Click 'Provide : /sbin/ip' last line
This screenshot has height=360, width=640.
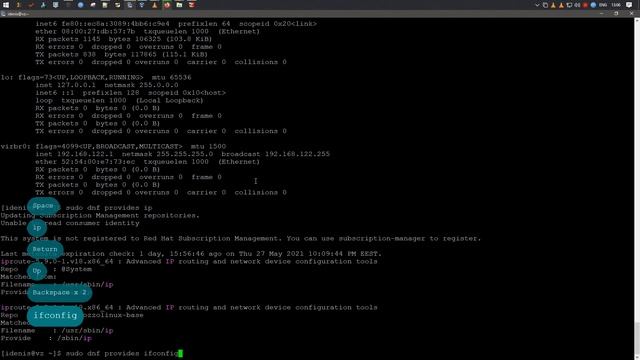pyautogui.click(x=46, y=338)
